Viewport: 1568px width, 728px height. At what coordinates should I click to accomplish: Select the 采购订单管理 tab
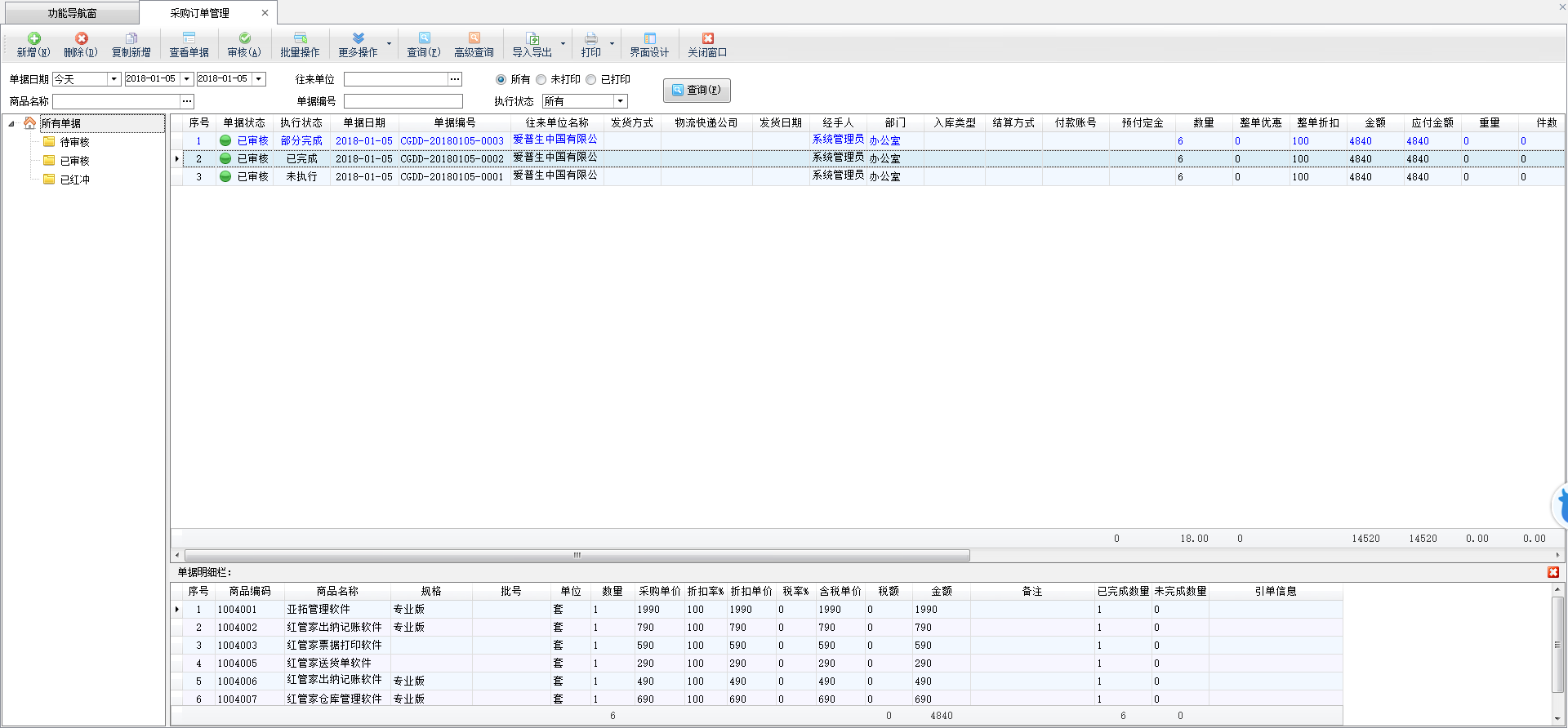click(x=199, y=13)
